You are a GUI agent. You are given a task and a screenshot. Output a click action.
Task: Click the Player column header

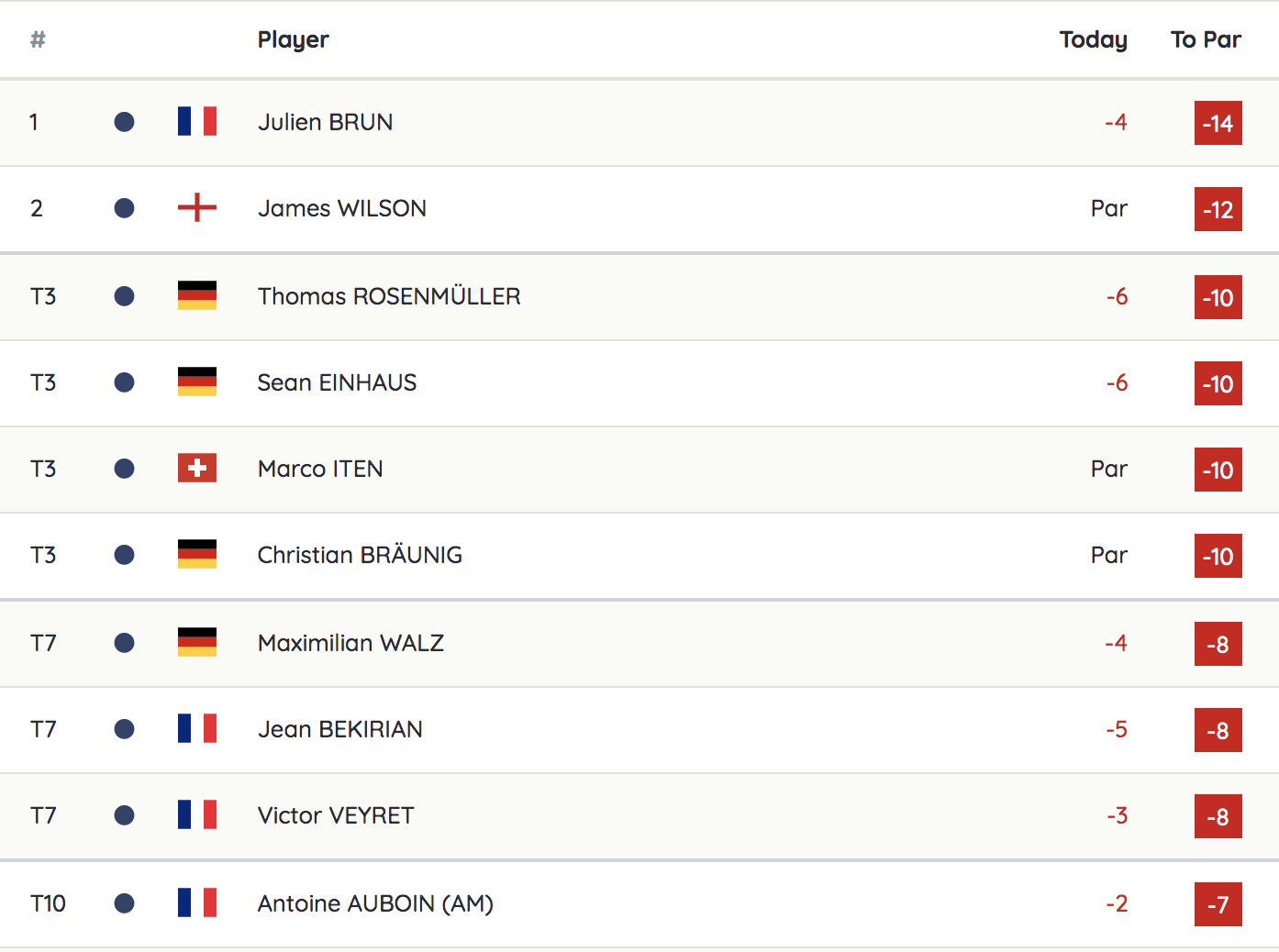pyautogui.click(x=293, y=39)
